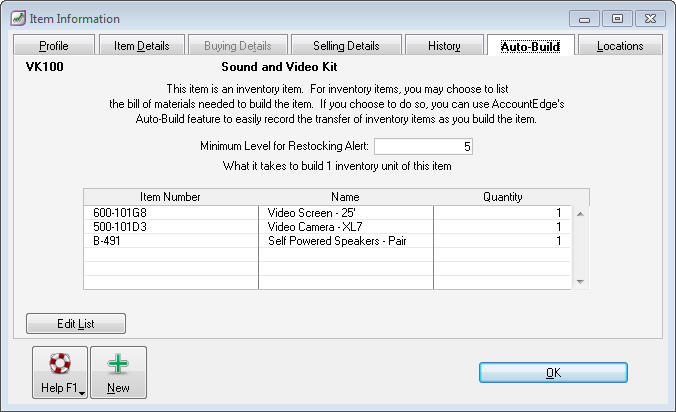Select item number 500-101D3
Viewport: 676px width, 412px height.
[x=120, y=227]
